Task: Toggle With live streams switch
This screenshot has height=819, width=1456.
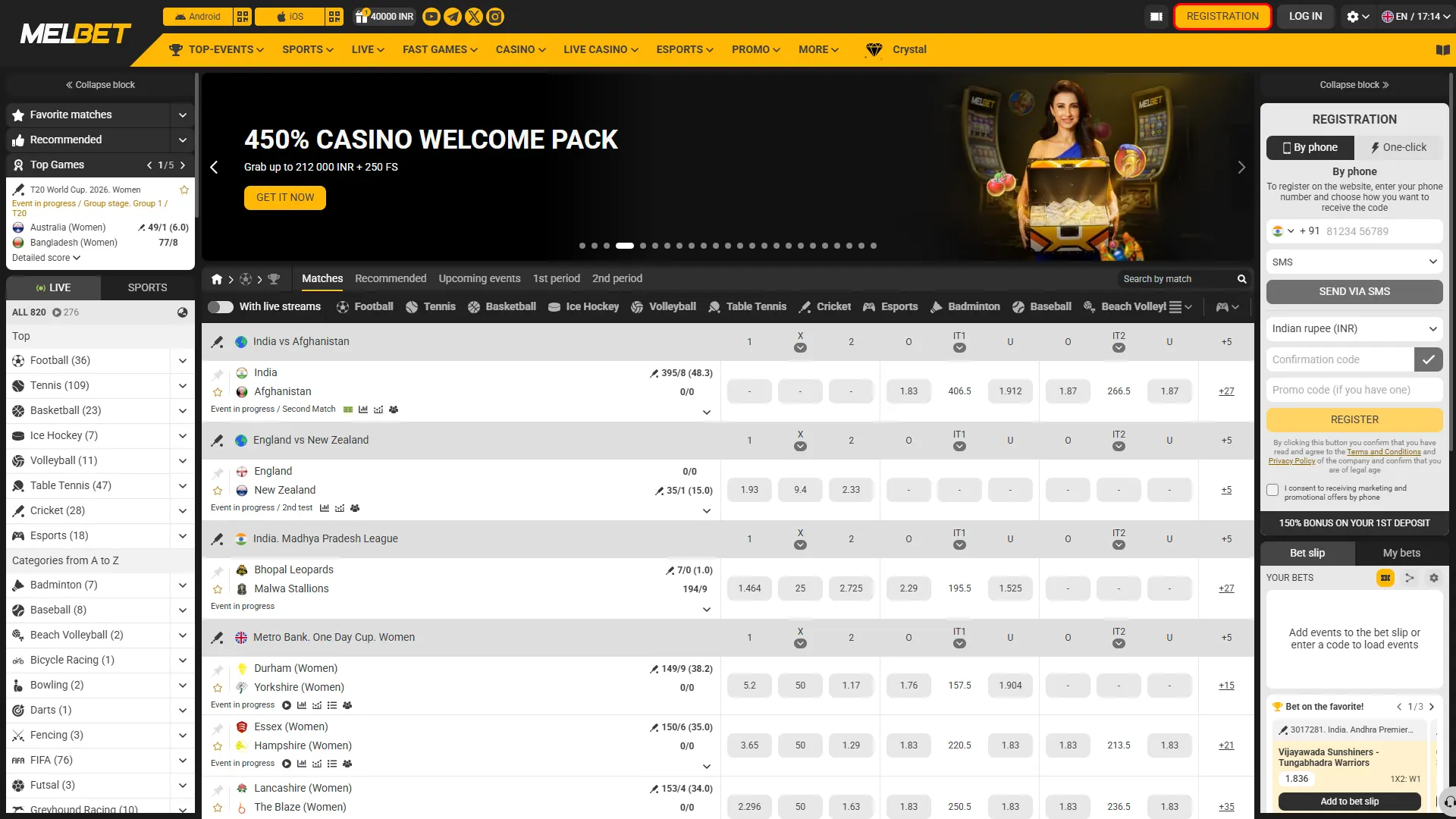Action: click(x=221, y=307)
